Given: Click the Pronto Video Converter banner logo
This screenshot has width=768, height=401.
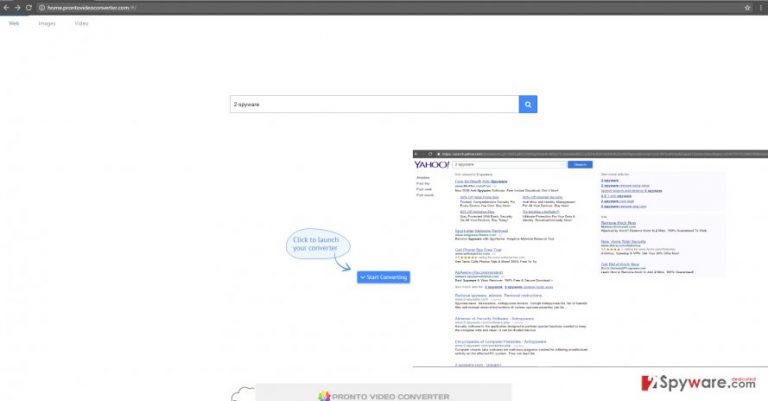Looking at the screenshot, I should click(x=384, y=396).
